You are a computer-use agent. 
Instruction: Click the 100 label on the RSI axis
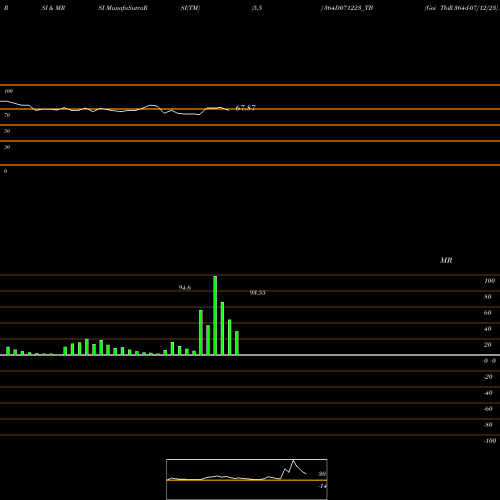click(9, 91)
